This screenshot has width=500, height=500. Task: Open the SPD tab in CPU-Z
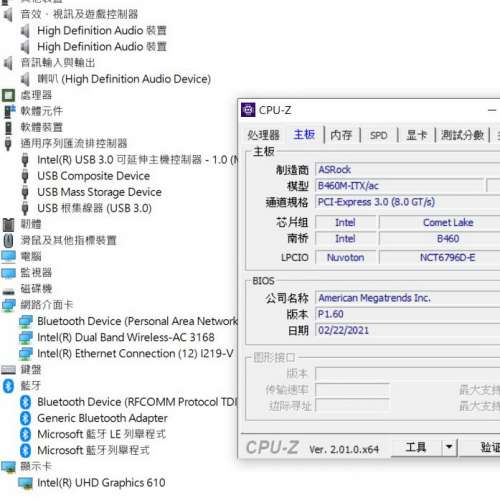378,135
